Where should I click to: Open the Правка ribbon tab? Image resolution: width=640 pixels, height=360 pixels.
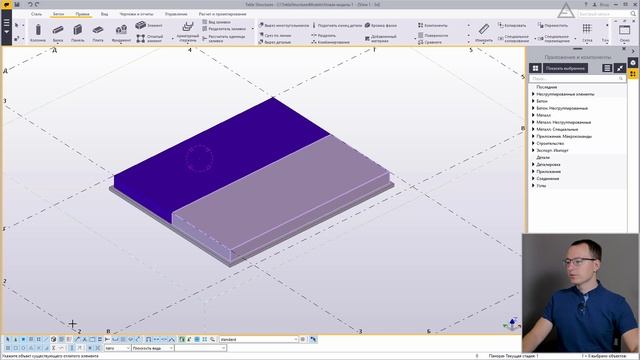click(x=82, y=14)
